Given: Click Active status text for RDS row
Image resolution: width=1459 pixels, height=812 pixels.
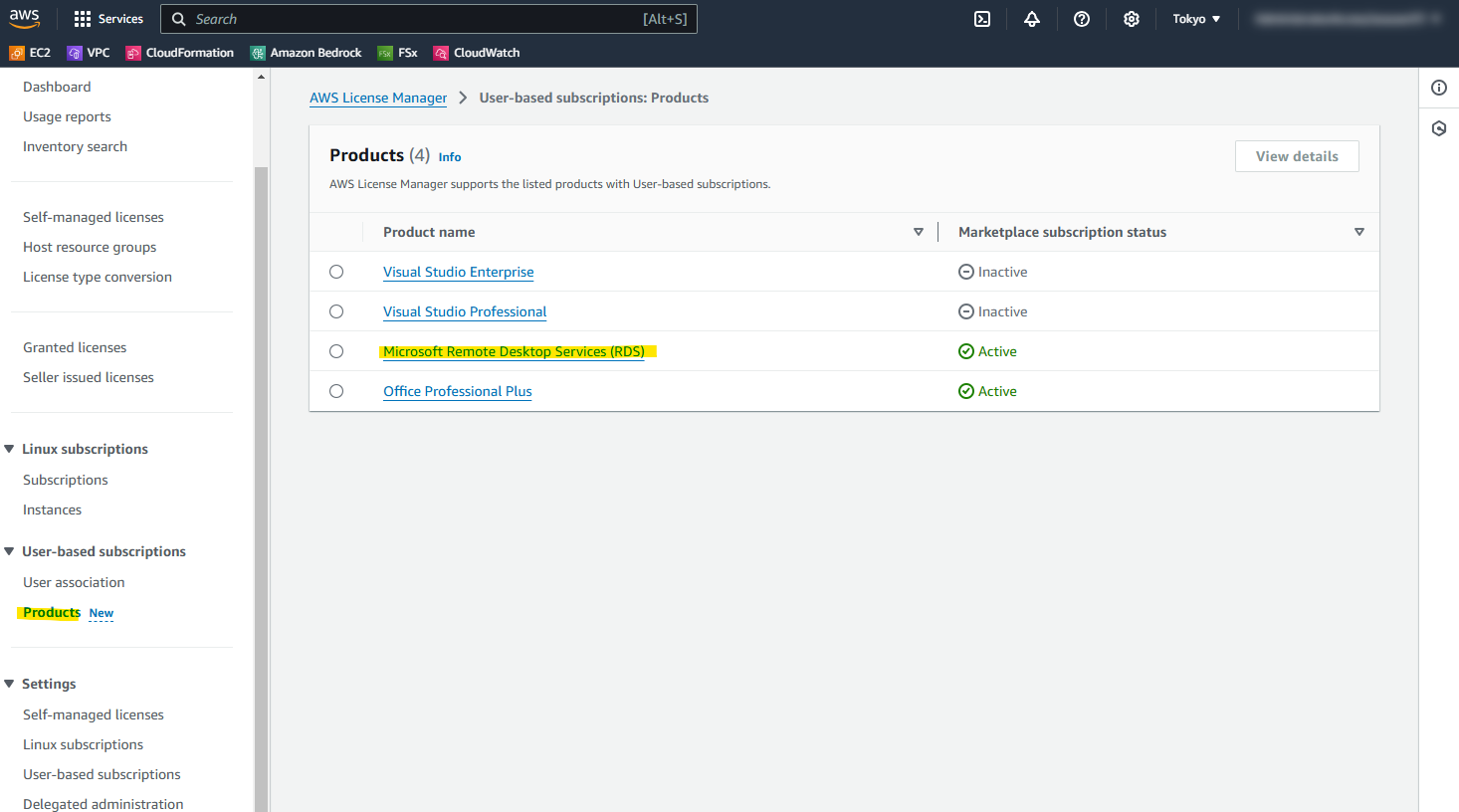Looking at the screenshot, I should click(997, 351).
